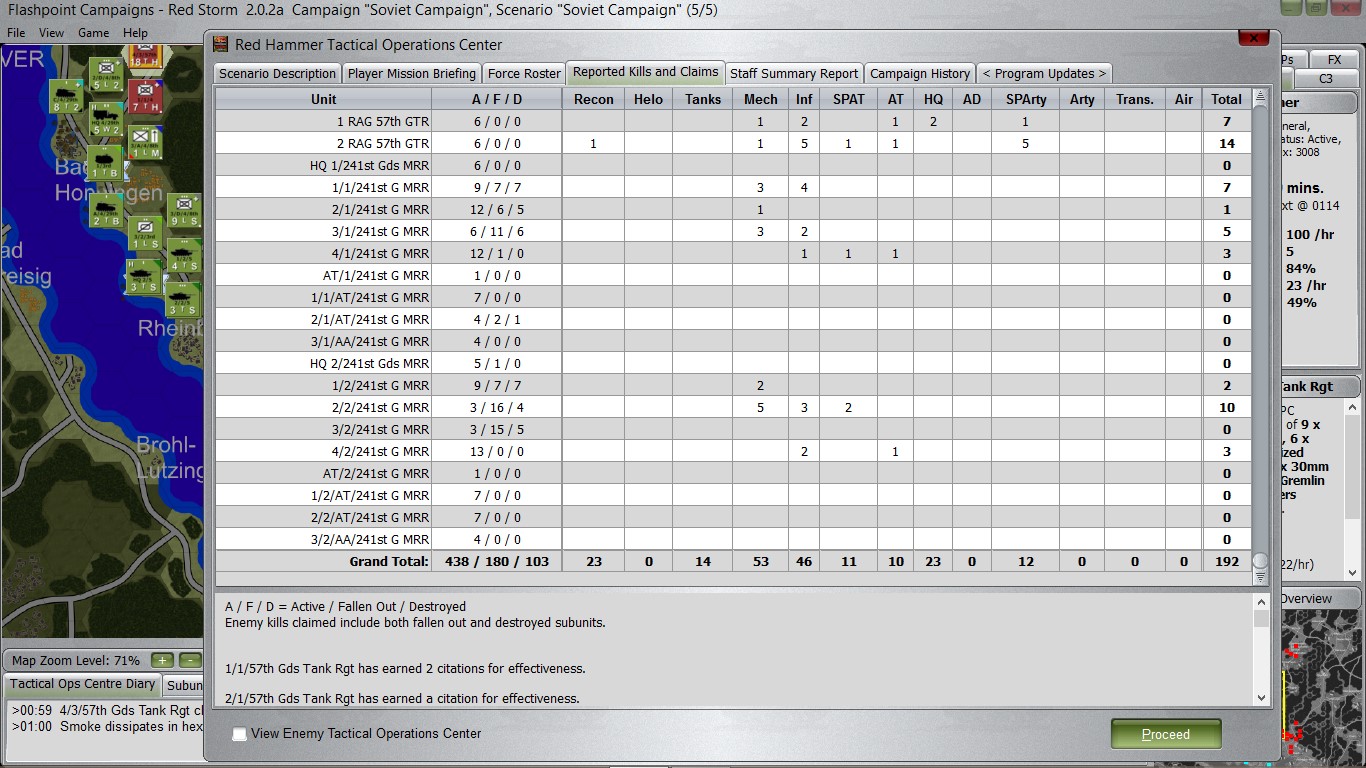Screen dimensions: 1366x768
Task: Select the "3/2/AA/241st G MRR" row
Action: pos(733,539)
